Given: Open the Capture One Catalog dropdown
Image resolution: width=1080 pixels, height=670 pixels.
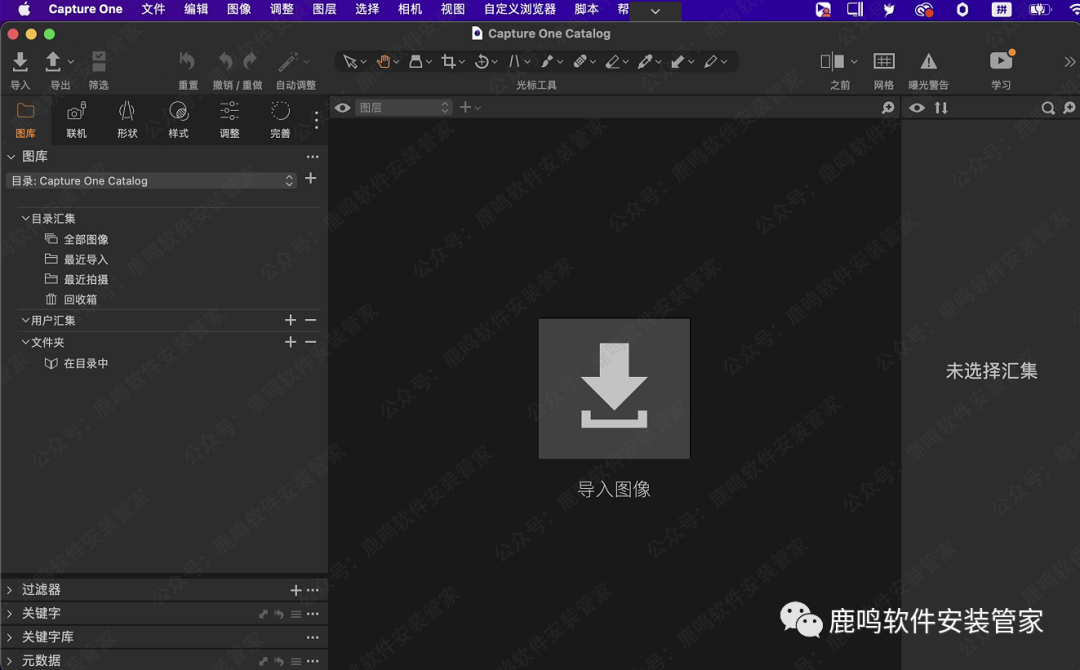Looking at the screenshot, I should [x=152, y=181].
